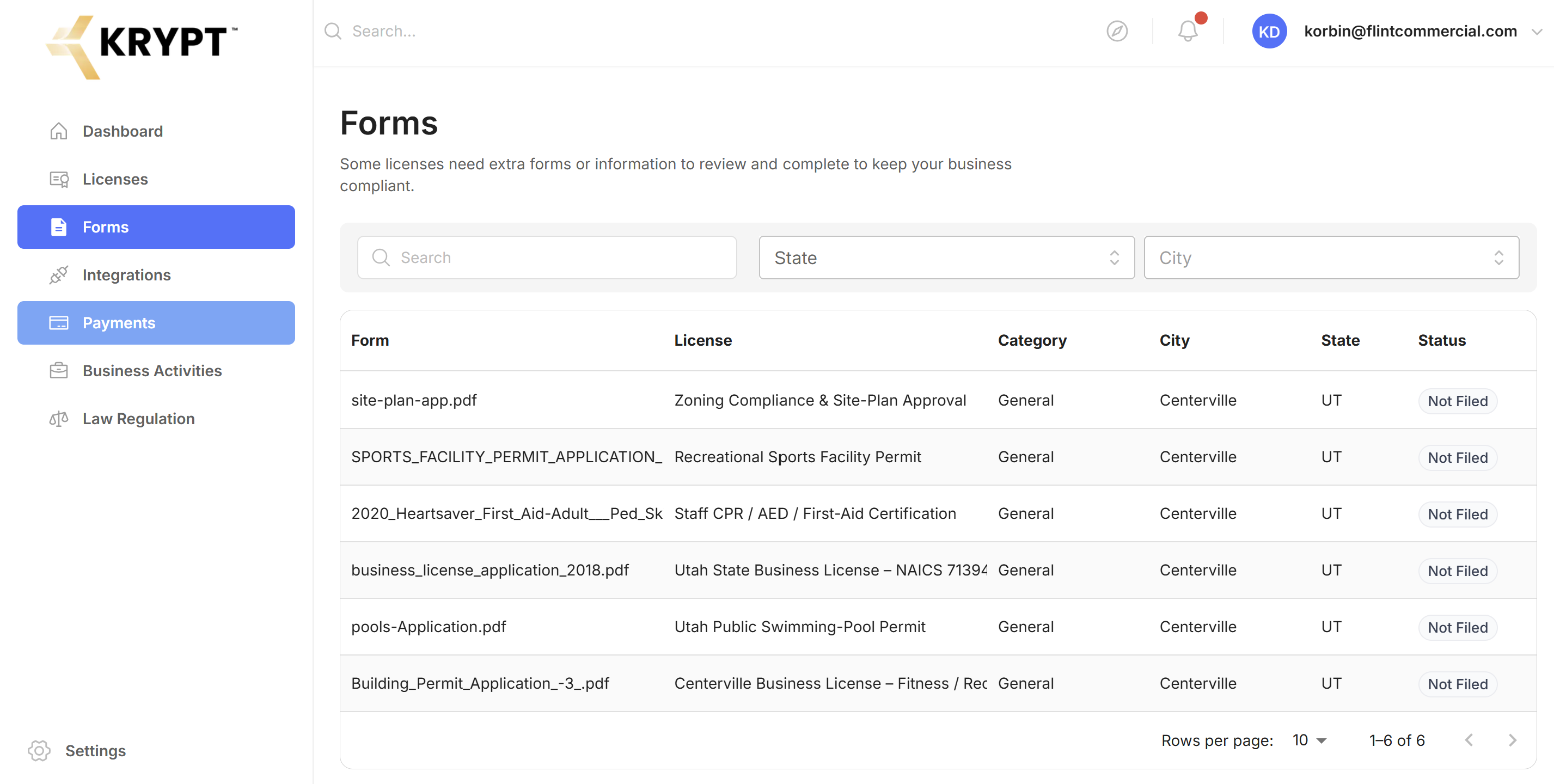
Task: Sort by the Status column header
Action: (1441, 340)
